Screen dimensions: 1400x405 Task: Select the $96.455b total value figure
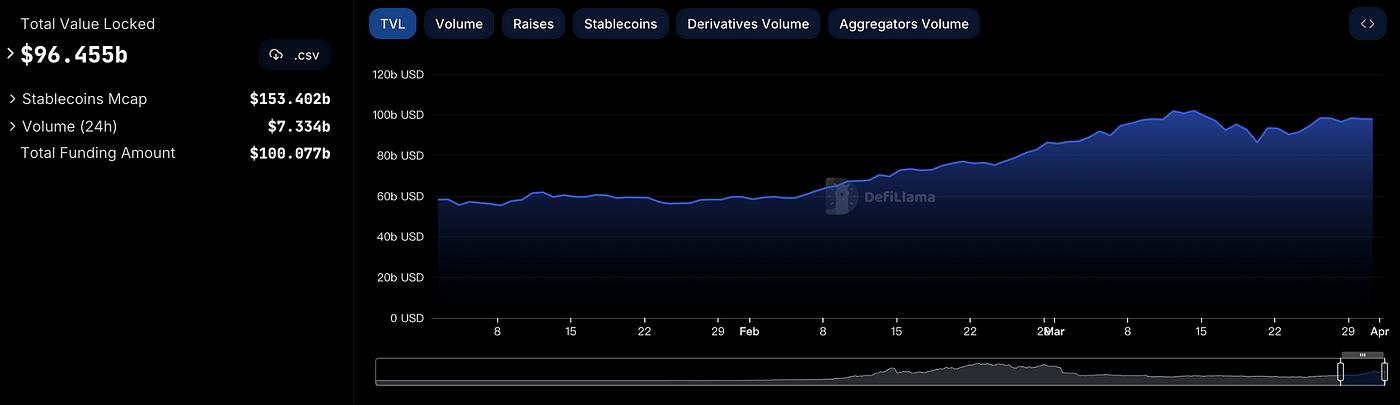pyautogui.click(x=74, y=55)
